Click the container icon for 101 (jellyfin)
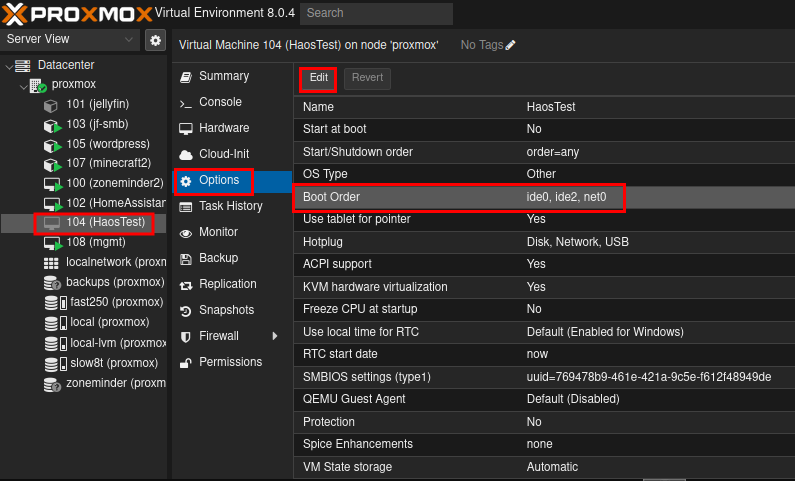 click(51, 105)
